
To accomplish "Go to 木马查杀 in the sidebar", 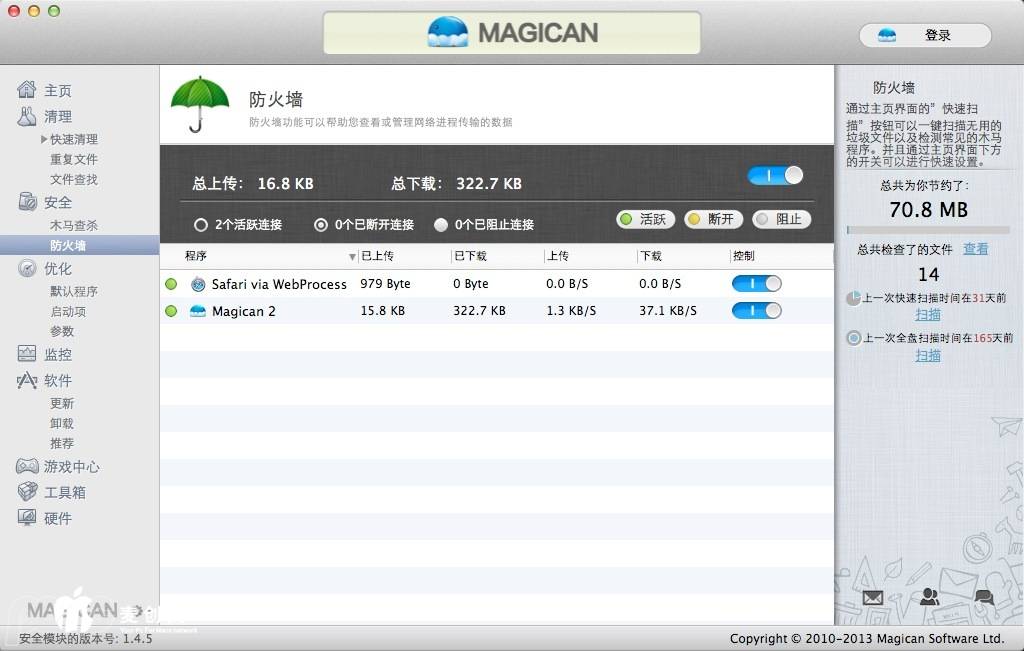I will click(x=74, y=225).
